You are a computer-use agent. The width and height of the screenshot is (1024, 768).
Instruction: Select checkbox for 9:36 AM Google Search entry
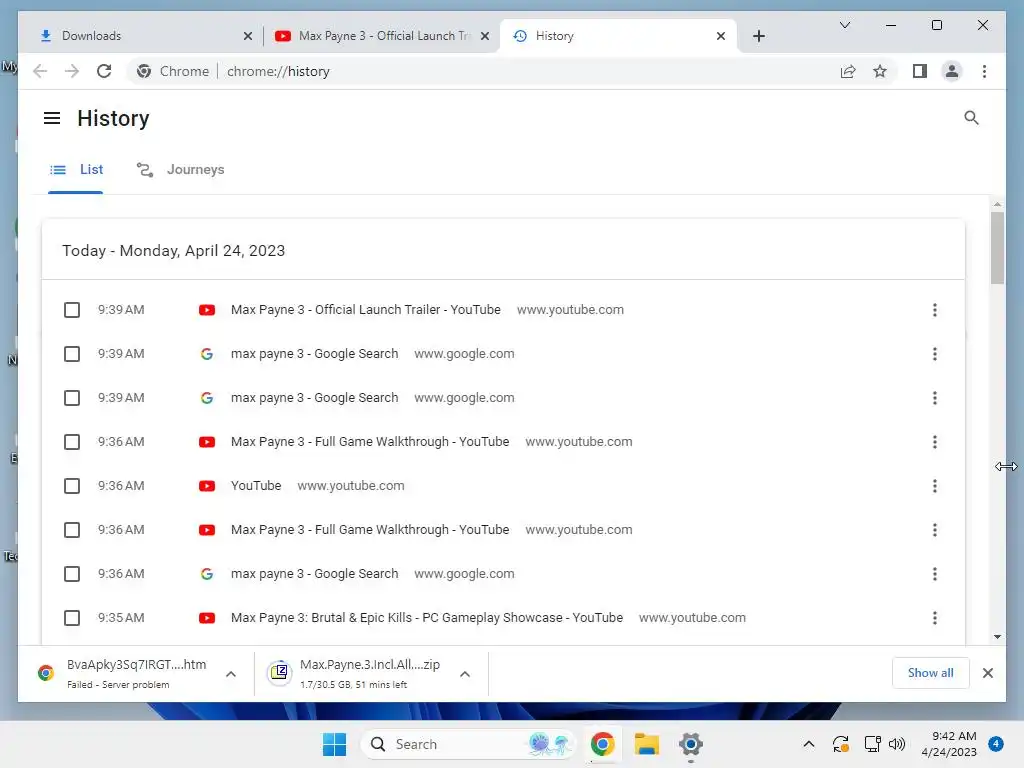(72, 574)
